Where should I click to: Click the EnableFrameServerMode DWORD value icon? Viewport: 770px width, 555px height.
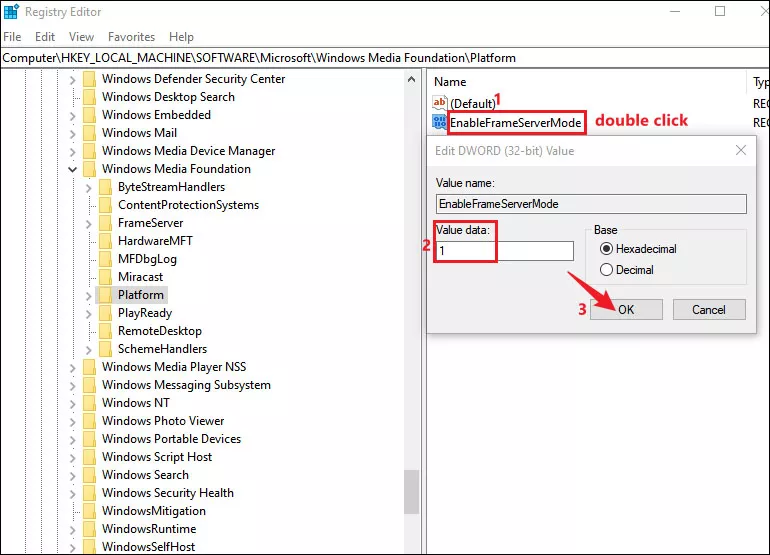440,122
